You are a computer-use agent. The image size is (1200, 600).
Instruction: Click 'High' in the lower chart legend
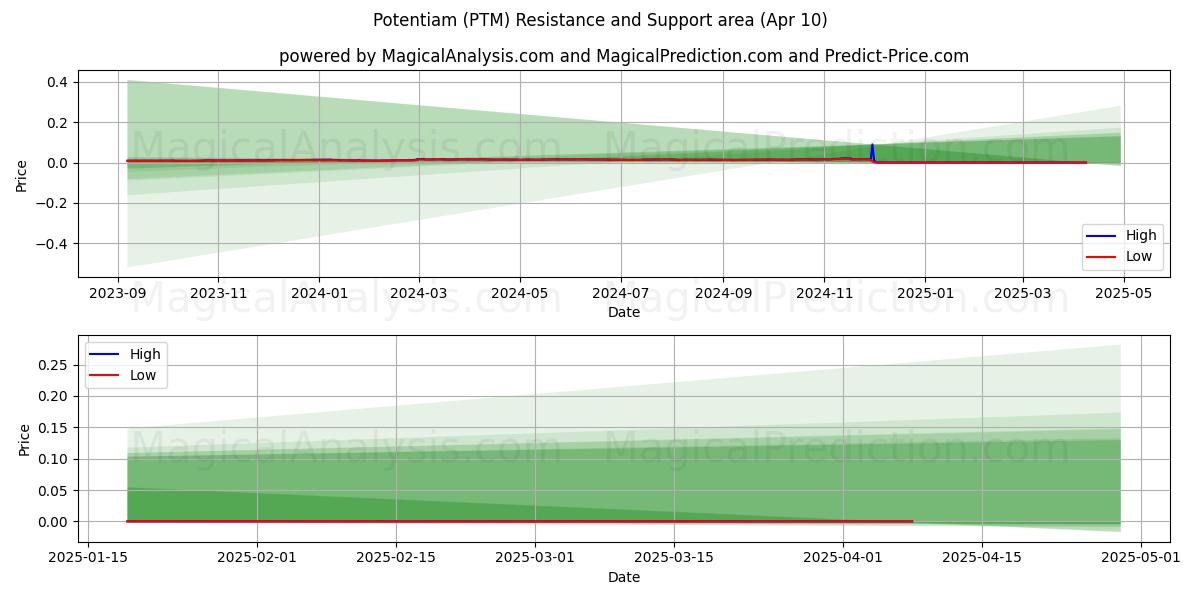145,354
